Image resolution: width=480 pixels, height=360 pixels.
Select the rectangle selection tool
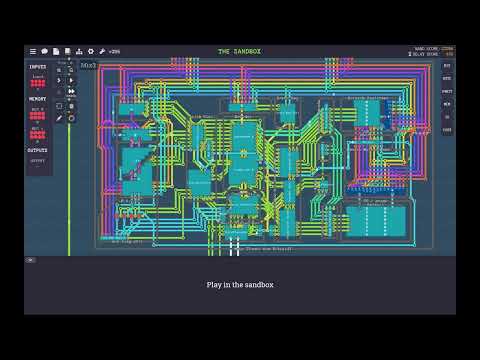pos(59,106)
